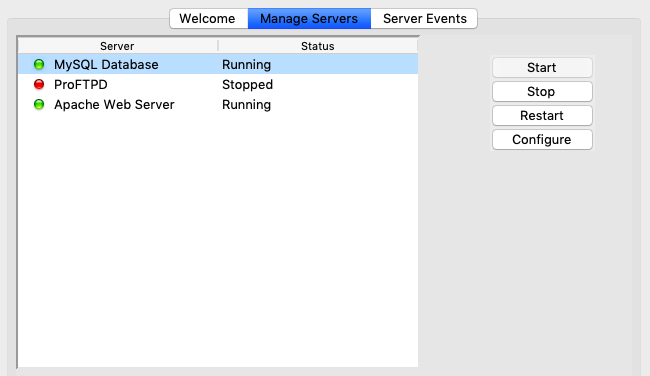Select the Apache Web Server entry
The width and height of the screenshot is (650, 376).
pos(218,104)
